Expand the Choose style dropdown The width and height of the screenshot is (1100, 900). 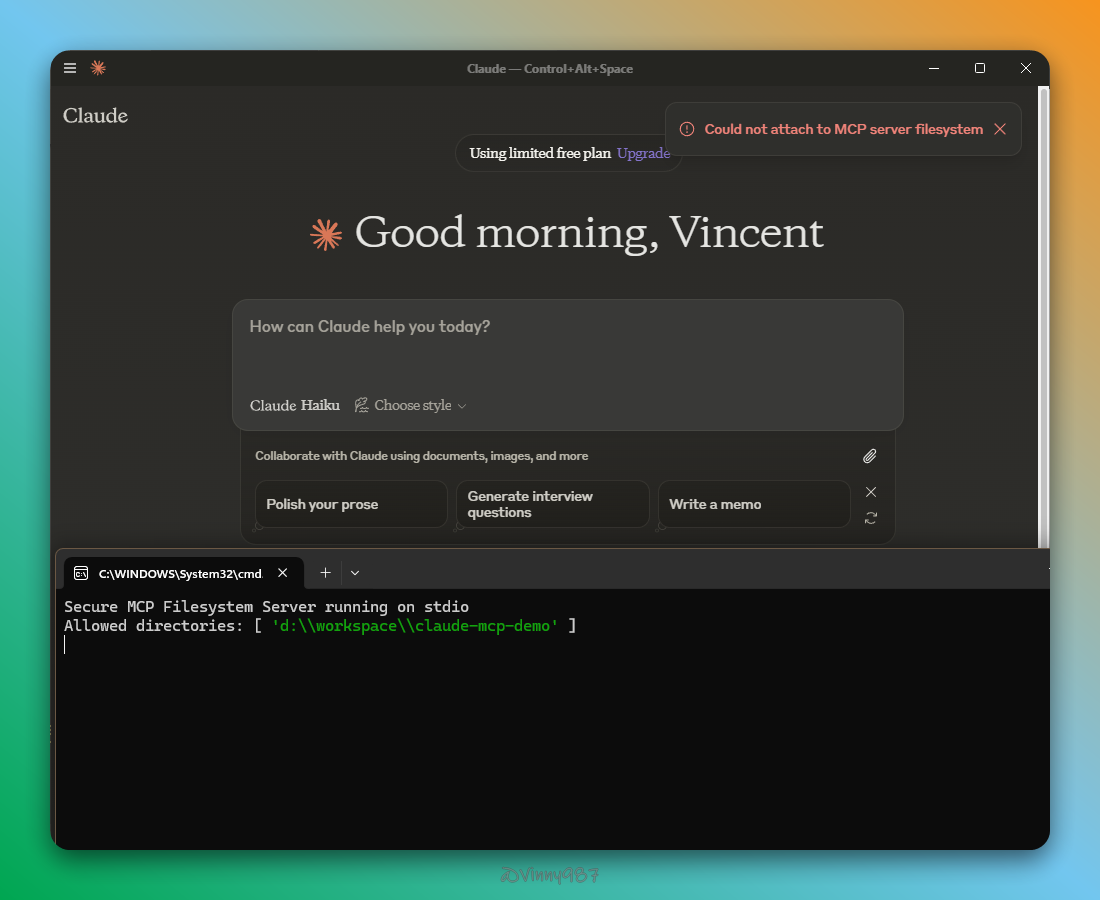(411, 405)
